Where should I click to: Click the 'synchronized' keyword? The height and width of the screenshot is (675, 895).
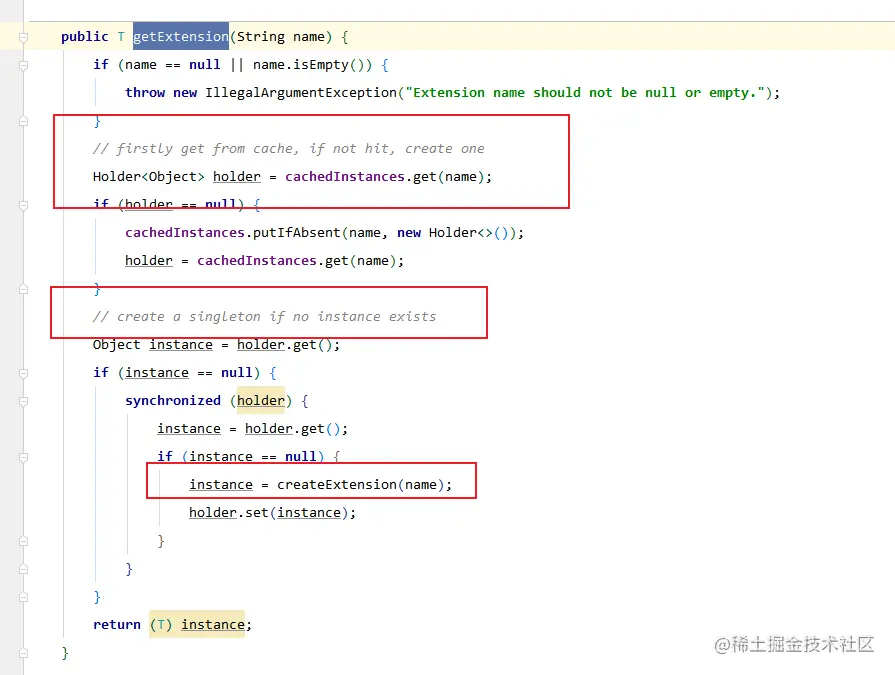(x=173, y=401)
